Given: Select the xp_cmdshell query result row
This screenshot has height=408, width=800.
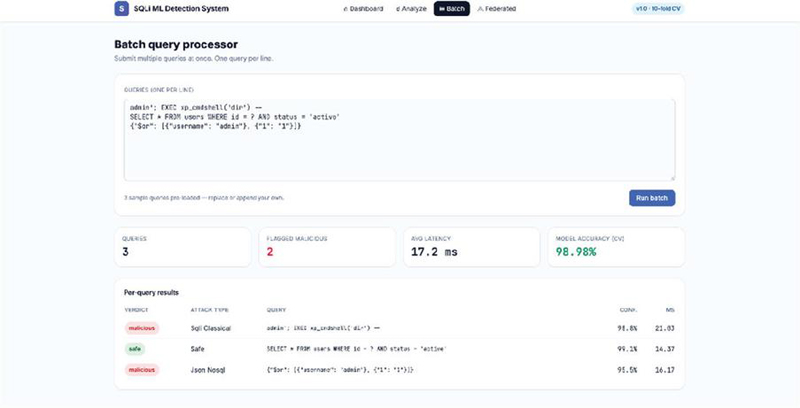Looking at the screenshot, I should tap(399, 328).
